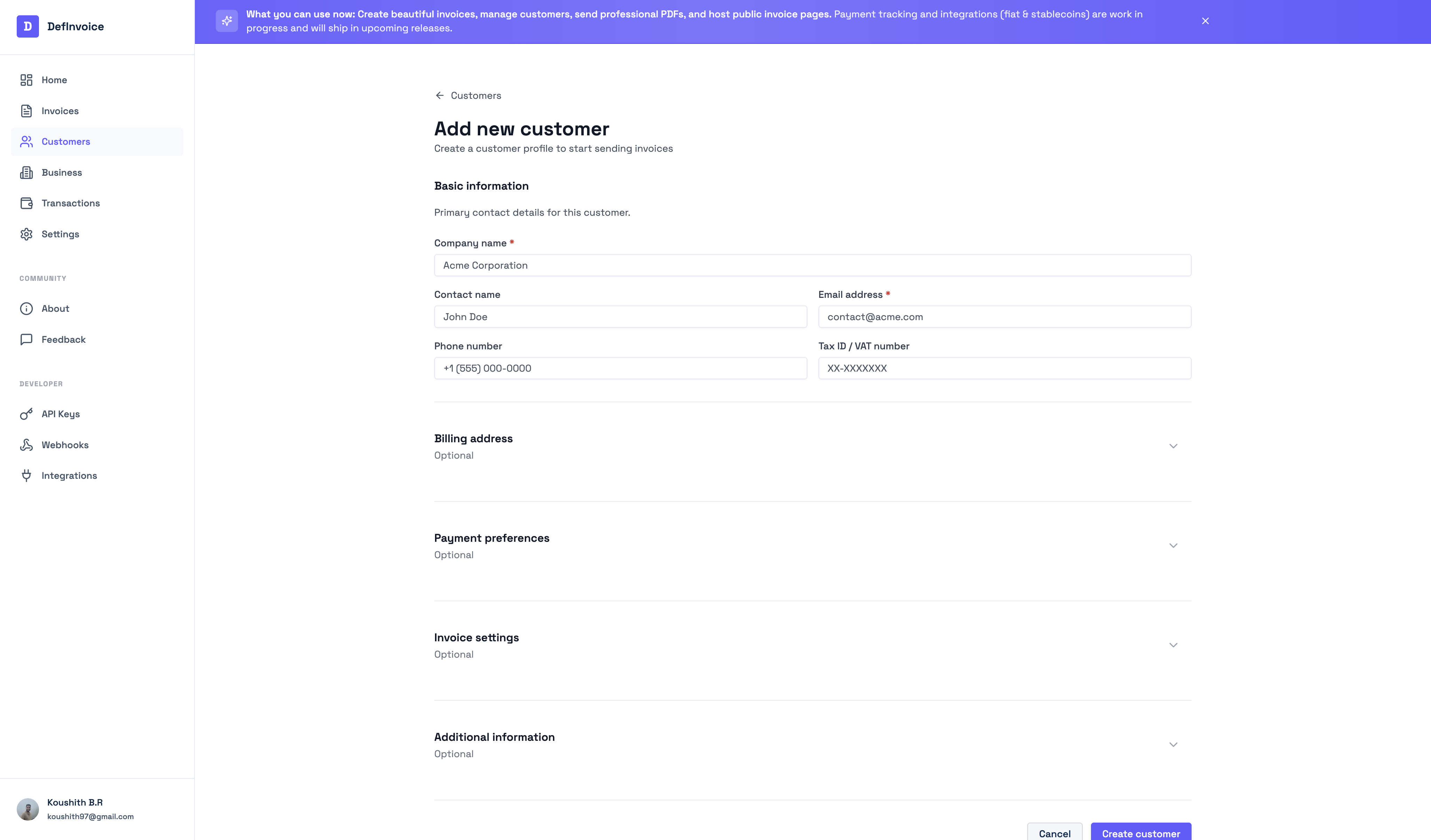Open the Feedback menu item
Screen dimensions: 1431x840
click(x=63, y=340)
